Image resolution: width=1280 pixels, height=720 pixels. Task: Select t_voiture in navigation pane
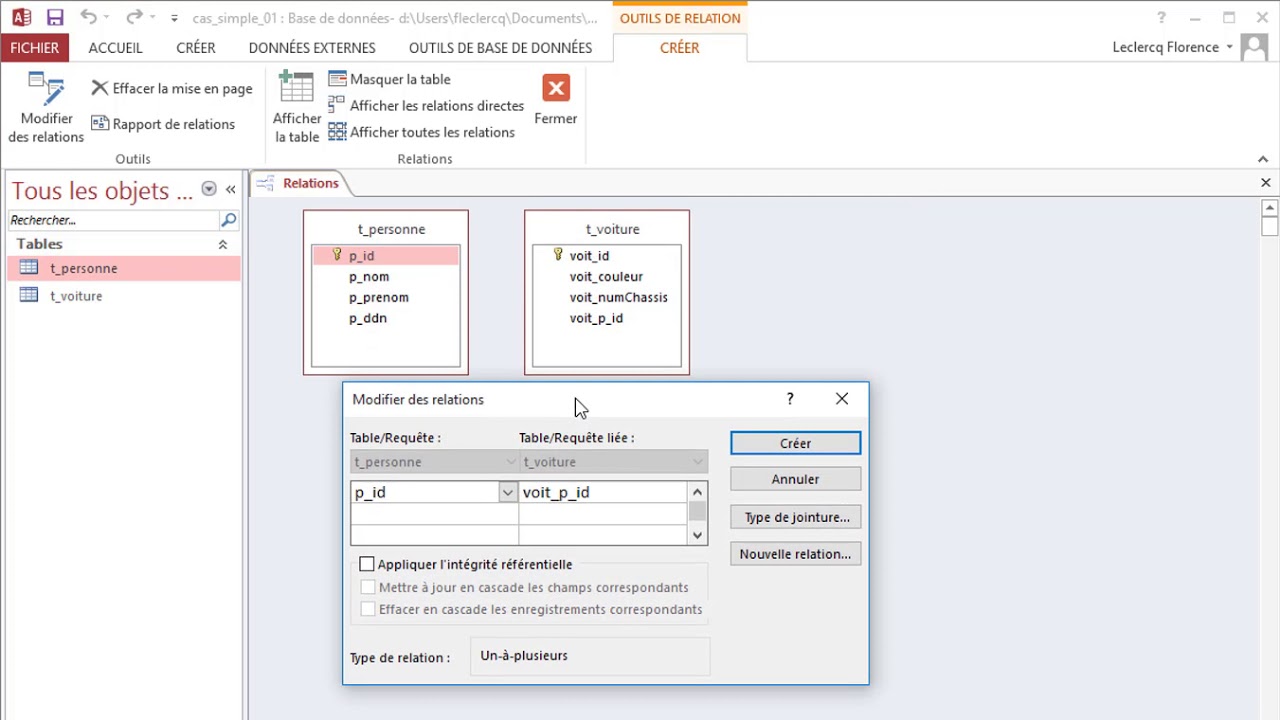pos(124,296)
